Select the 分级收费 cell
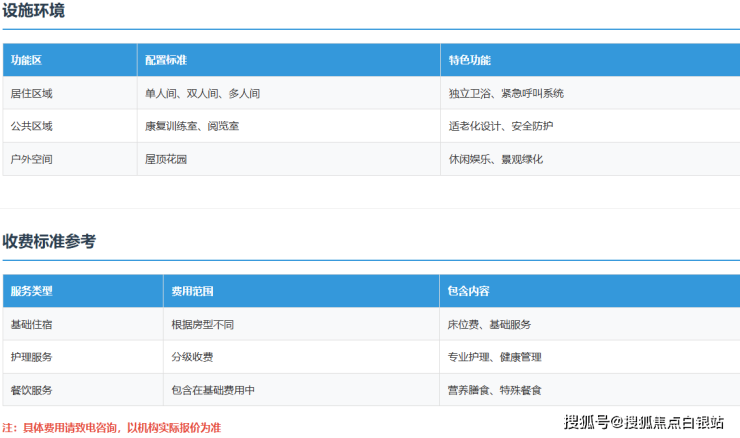The image size is (740, 438). point(192,357)
